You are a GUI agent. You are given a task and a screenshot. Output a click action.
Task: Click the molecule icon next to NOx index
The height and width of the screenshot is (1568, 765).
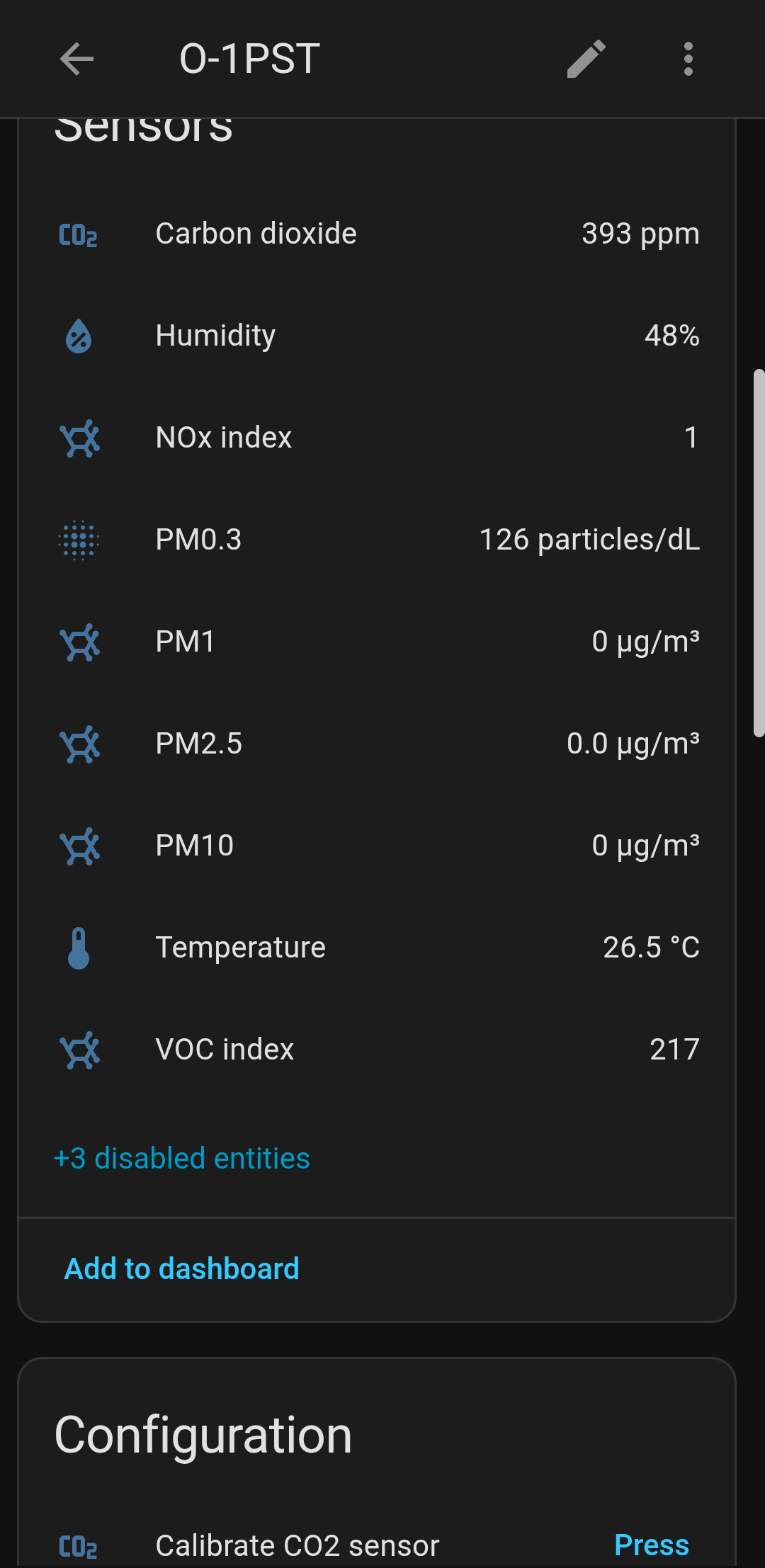(x=79, y=438)
